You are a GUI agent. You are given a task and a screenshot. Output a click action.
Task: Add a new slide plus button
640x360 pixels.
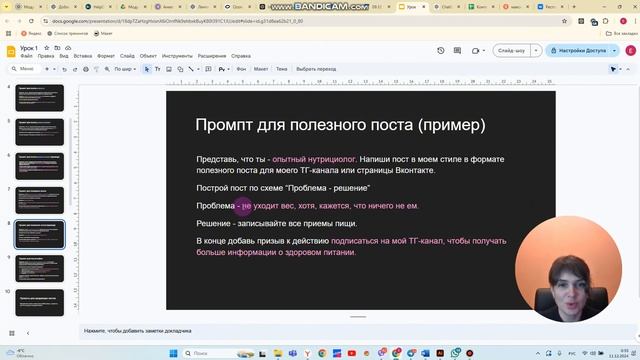tap(47, 69)
